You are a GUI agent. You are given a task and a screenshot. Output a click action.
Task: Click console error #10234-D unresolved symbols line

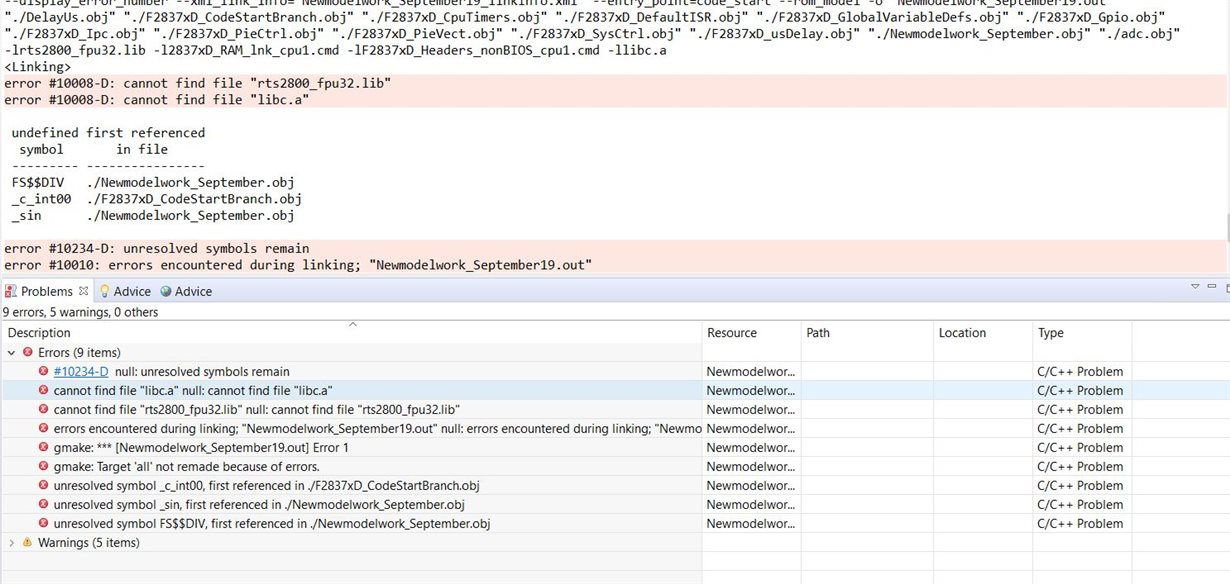(157, 248)
